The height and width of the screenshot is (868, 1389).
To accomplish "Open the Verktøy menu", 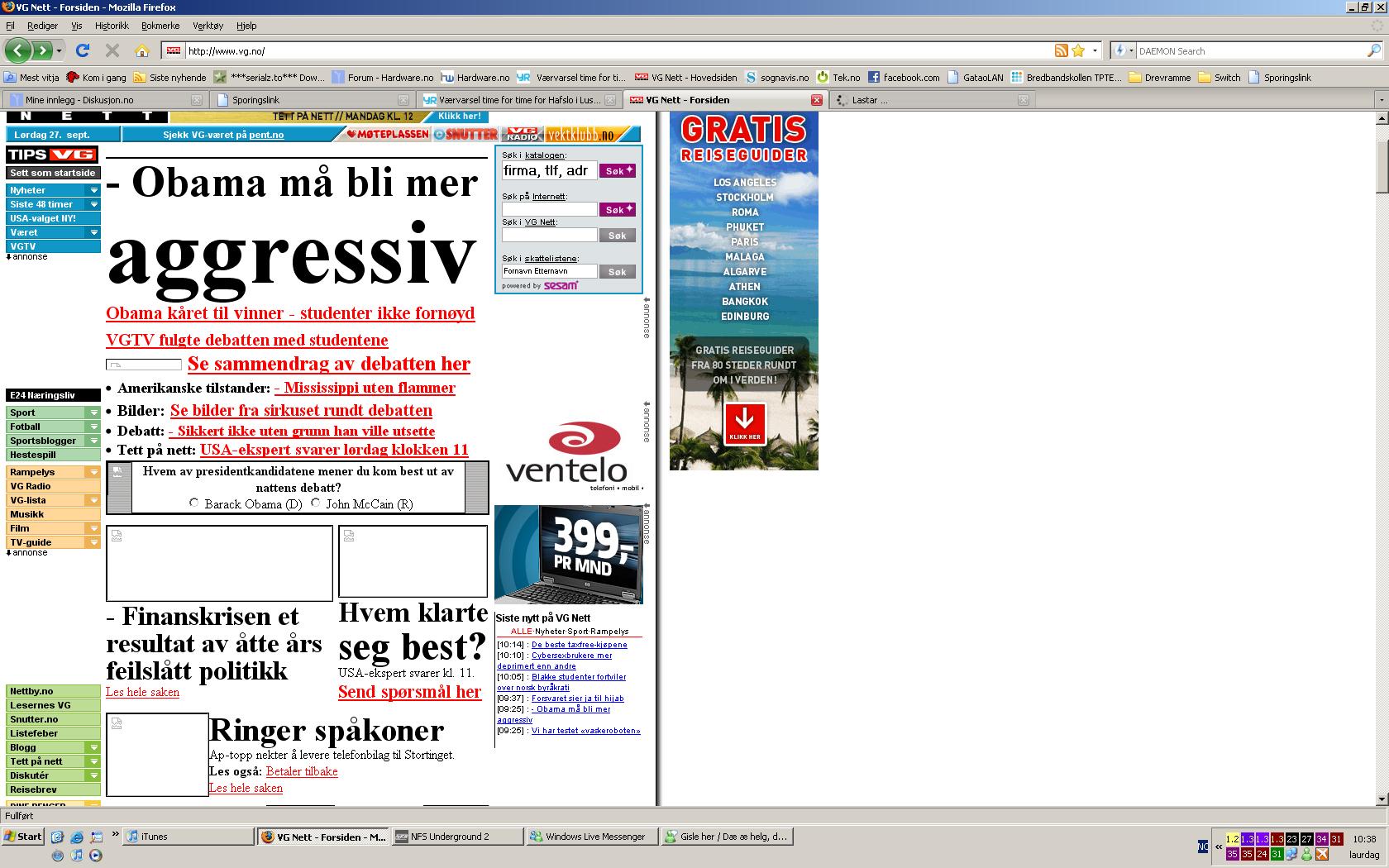I will 208,26.
